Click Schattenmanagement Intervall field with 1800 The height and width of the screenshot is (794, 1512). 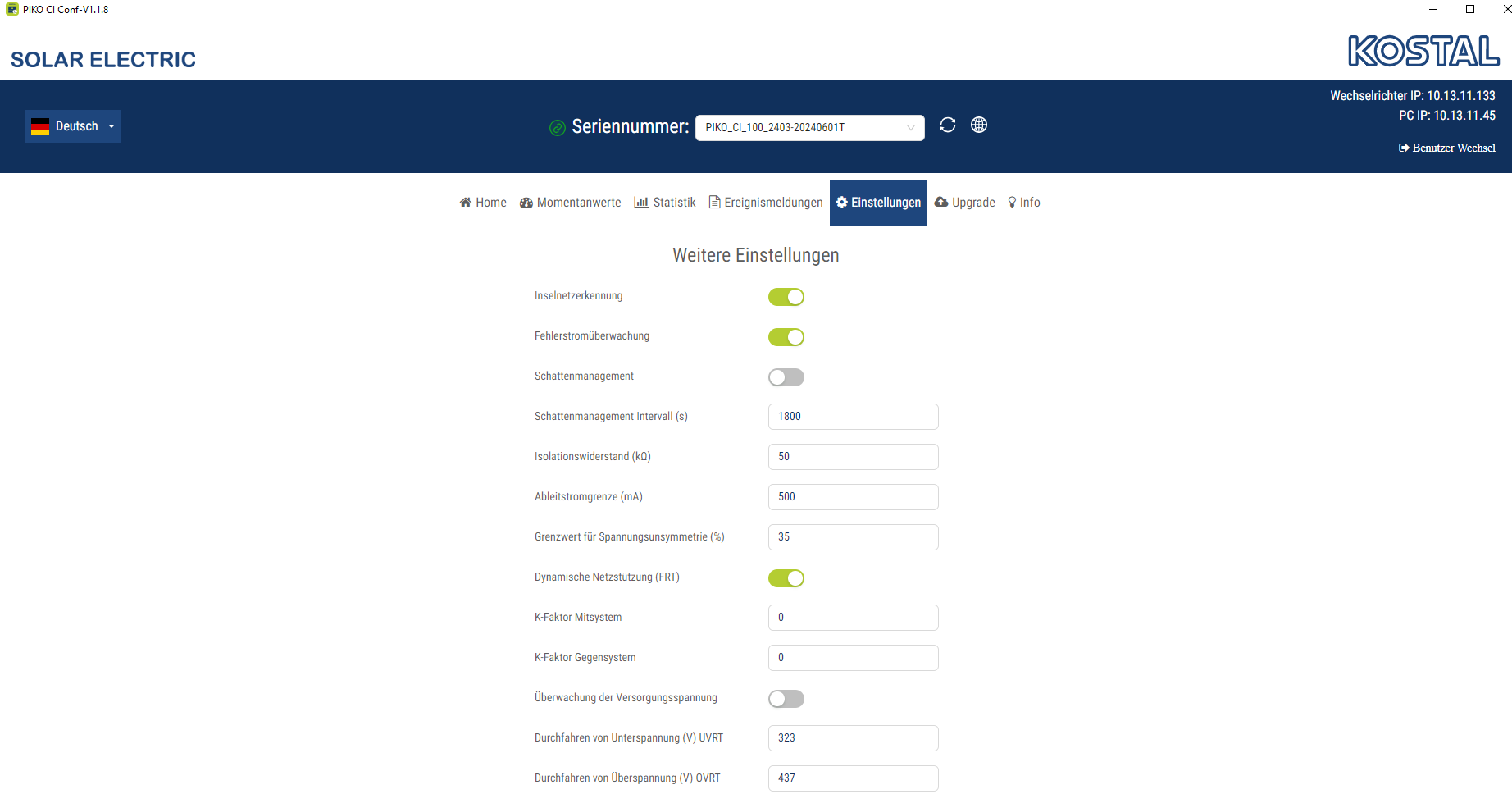(x=854, y=417)
